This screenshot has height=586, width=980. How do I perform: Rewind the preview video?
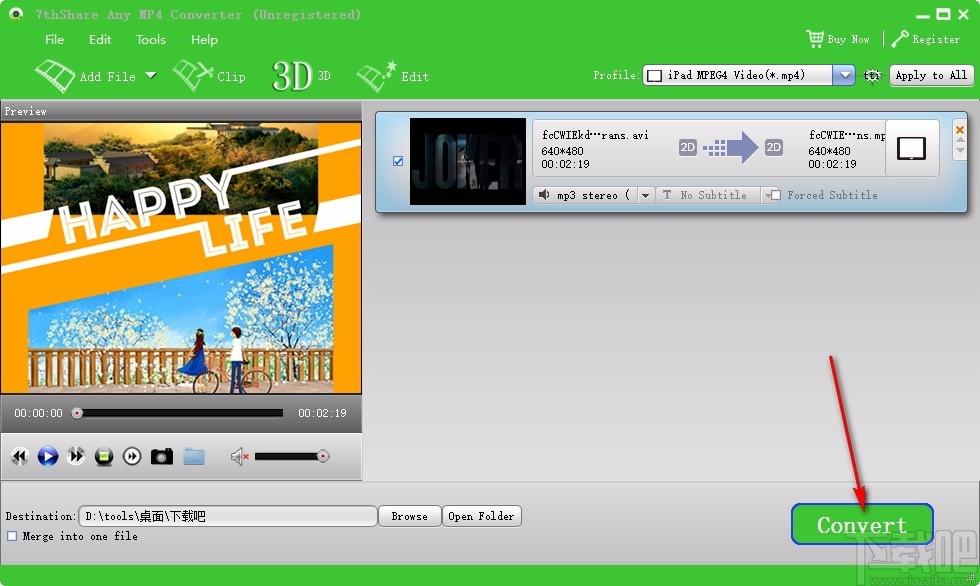coord(19,457)
